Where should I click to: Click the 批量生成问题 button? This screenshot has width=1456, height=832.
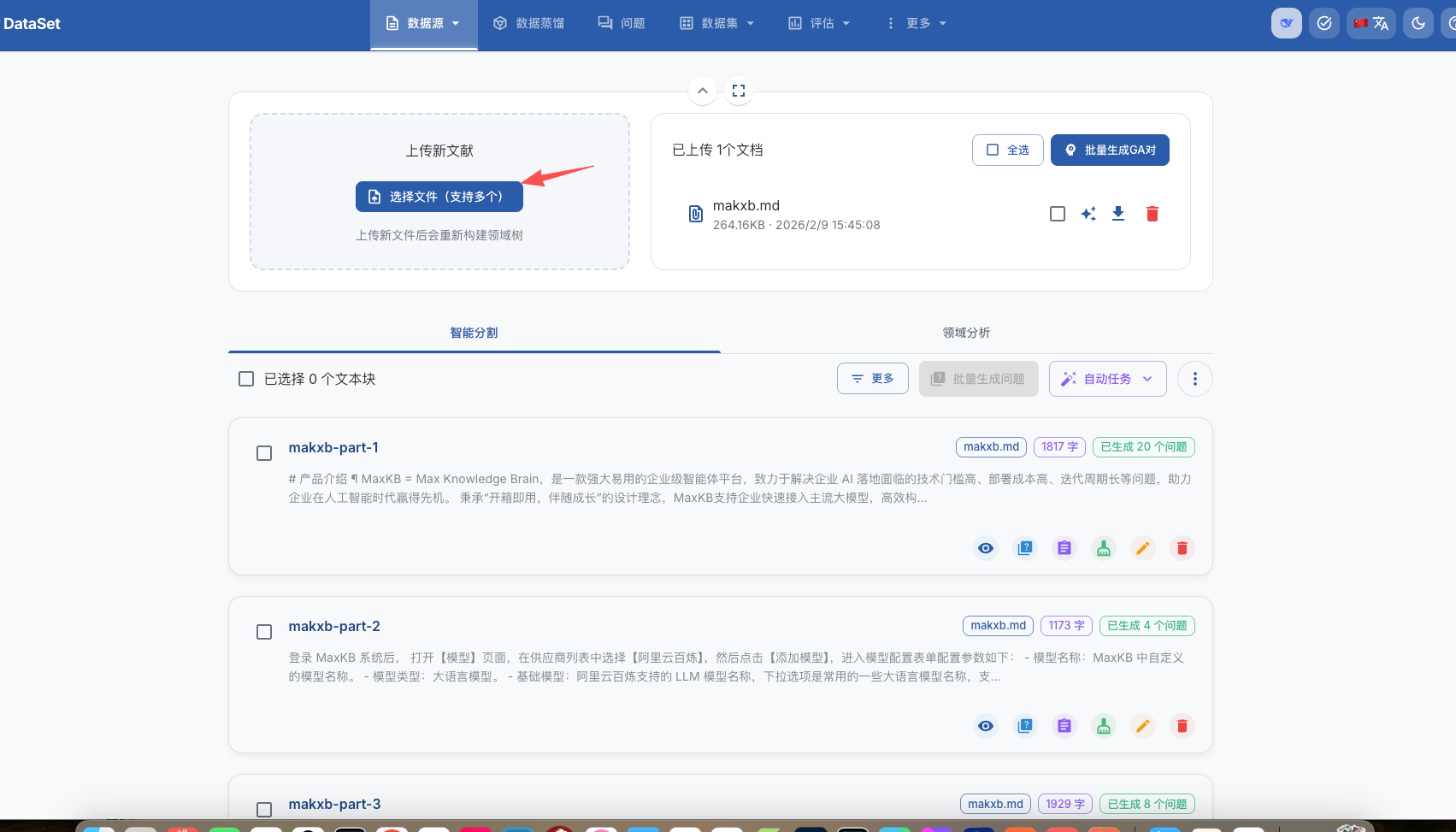(x=979, y=379)
